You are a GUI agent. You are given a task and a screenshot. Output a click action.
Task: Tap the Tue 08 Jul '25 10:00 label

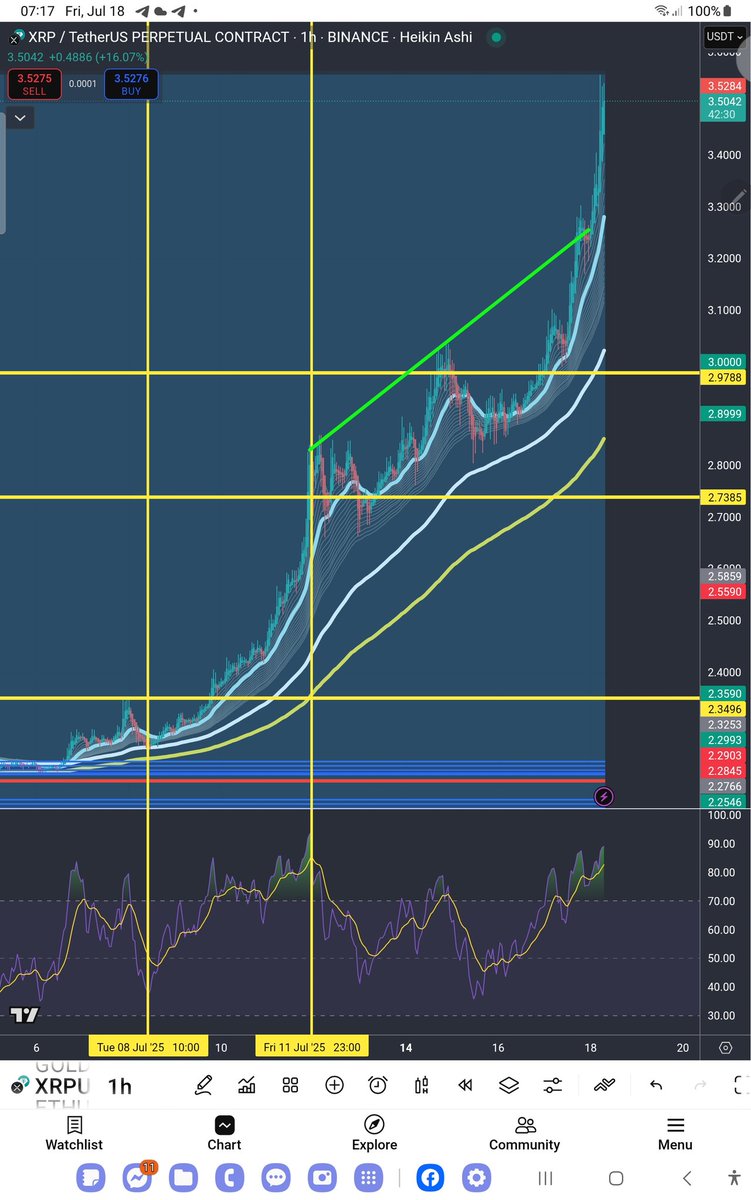click(x=148, y=1048)
